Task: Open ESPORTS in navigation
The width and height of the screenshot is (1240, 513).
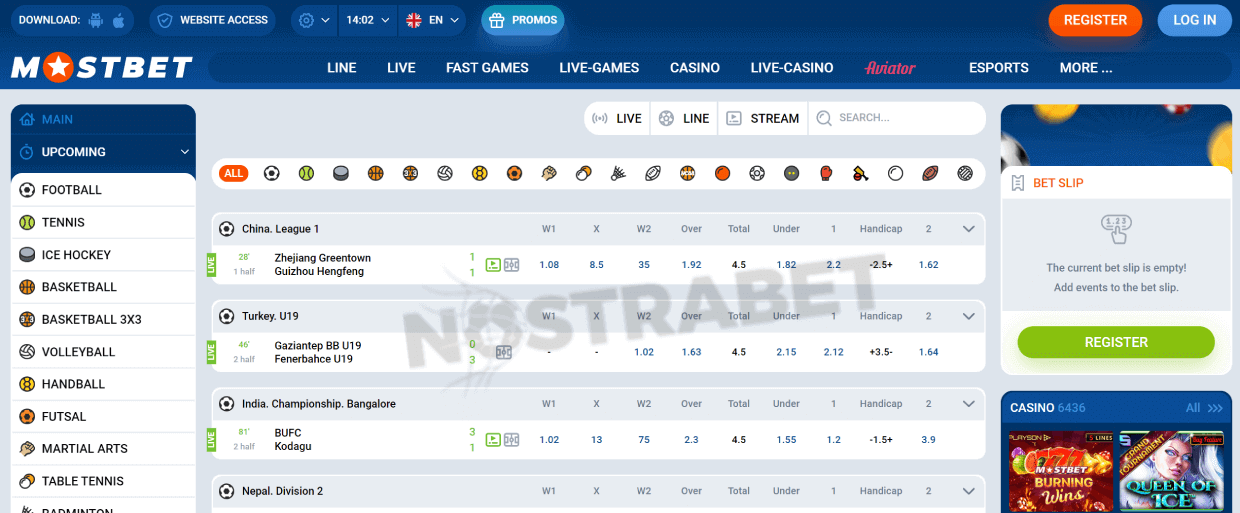Action: pos(999,68)
